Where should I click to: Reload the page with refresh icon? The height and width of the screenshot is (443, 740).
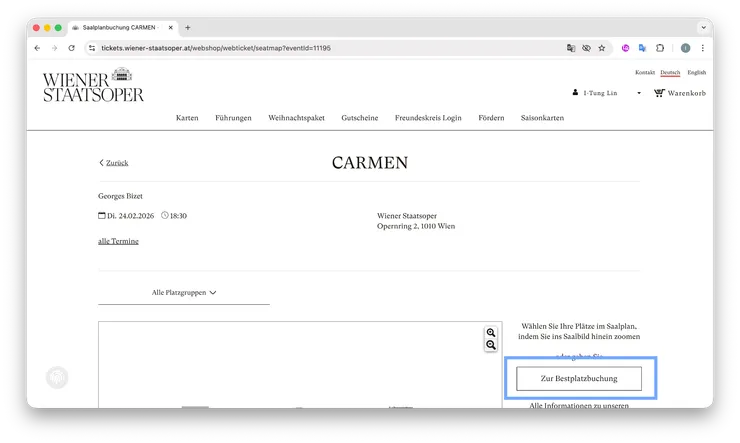(x=71, y=48)
